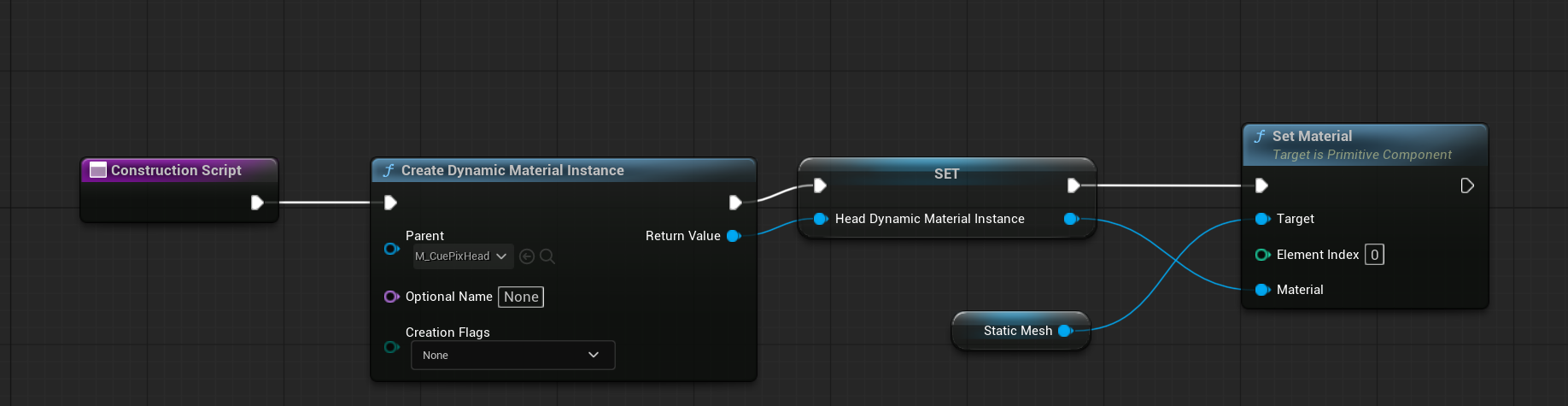Viewport: 1568px width, 406px height.
Task: Click Set Material exec output pin
Action: pos(1467,185)
